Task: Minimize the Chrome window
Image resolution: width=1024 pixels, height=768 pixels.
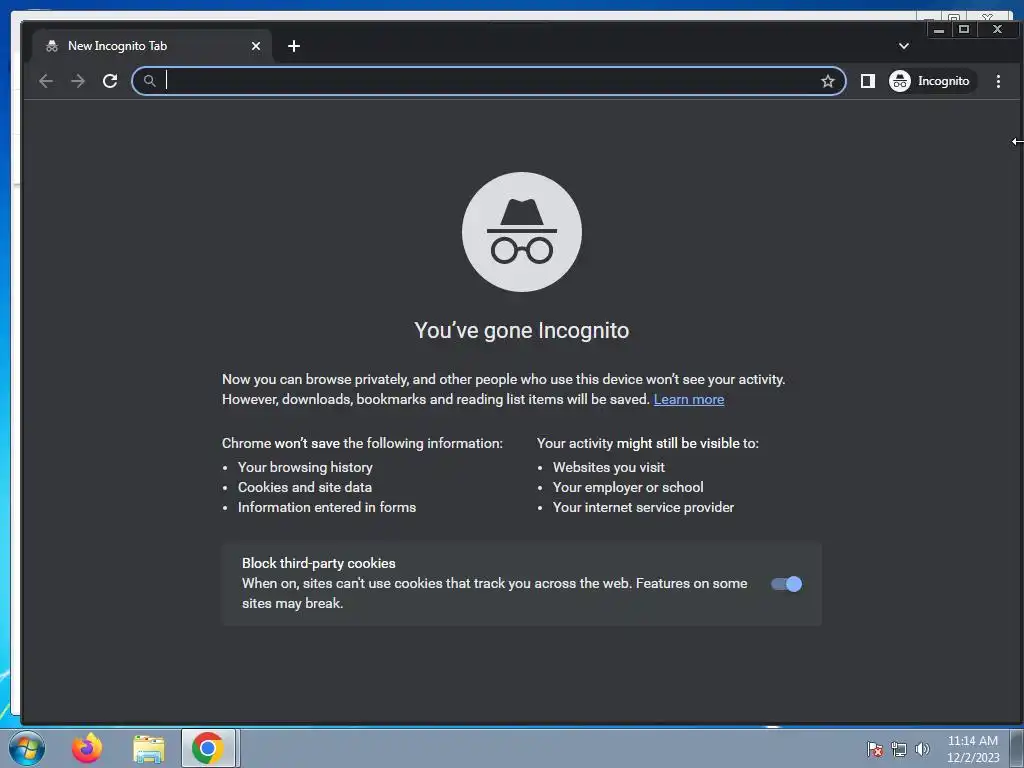Action: 939,29
